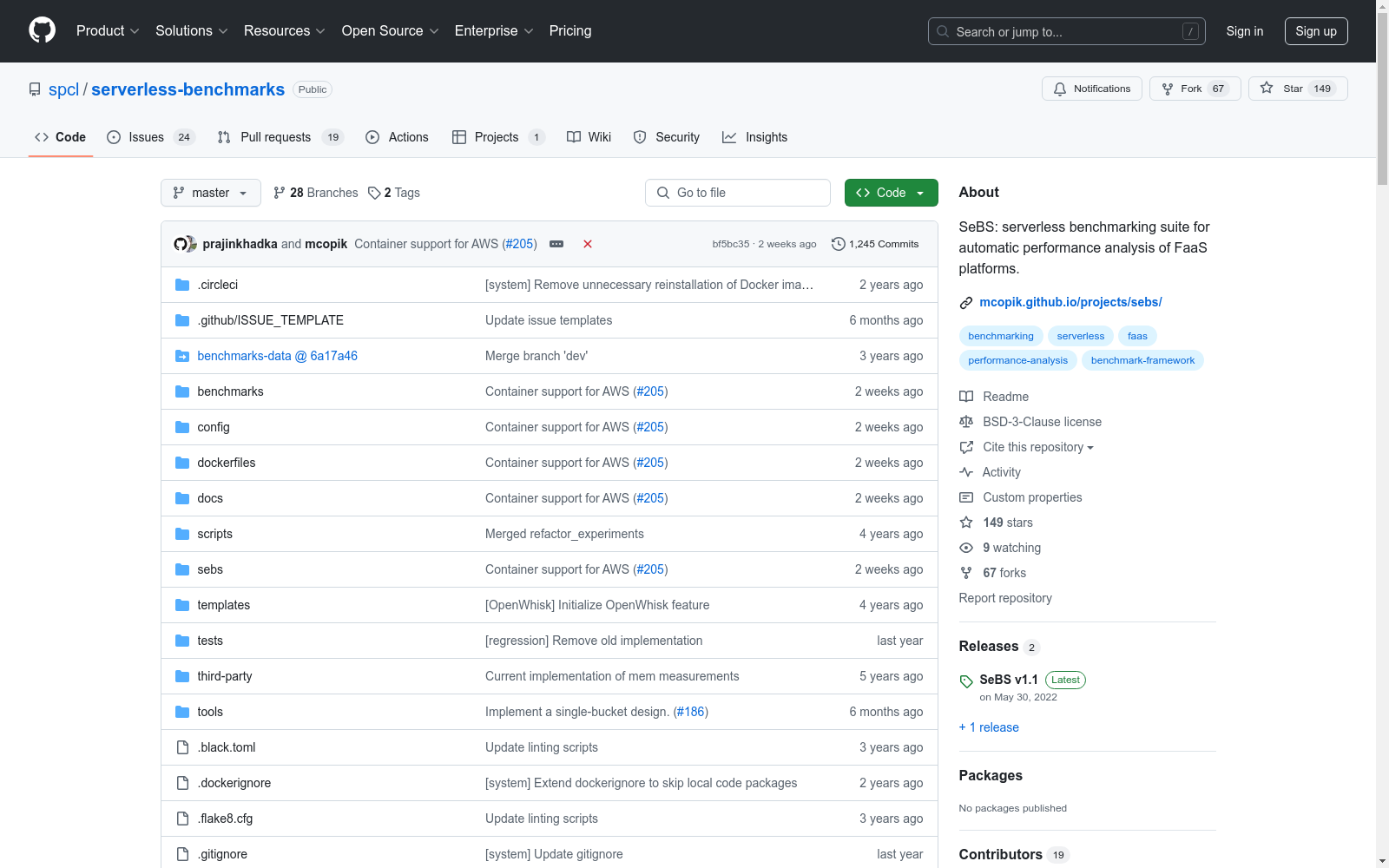
Task: Click the failed status X icon
Action: pyautogui.click(x=588, y=244)
